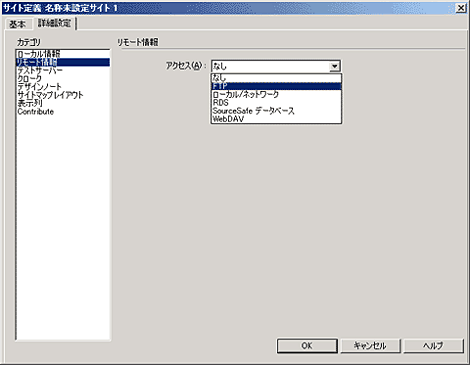470x365 pixels.
Task: Click the キャンセル button
Action: [370, 346]
